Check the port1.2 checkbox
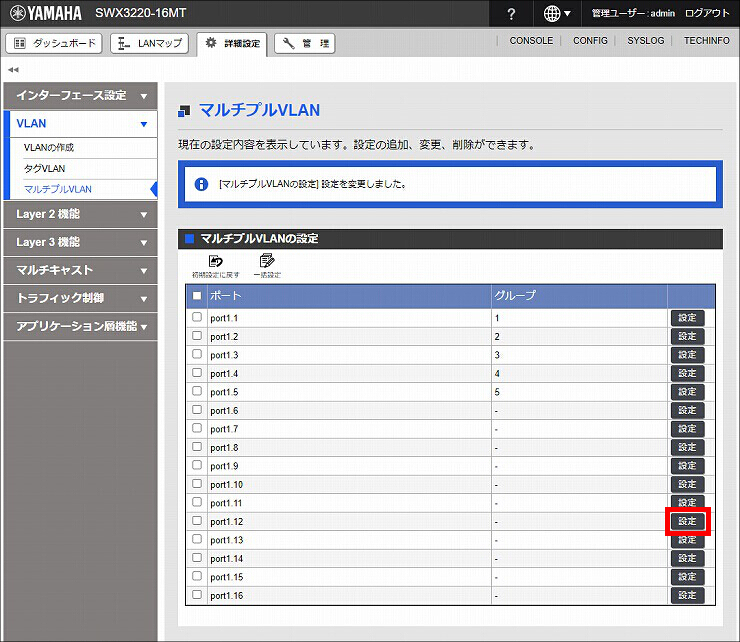This screenshot has height=642, width=740. click(x=197, y=336)
